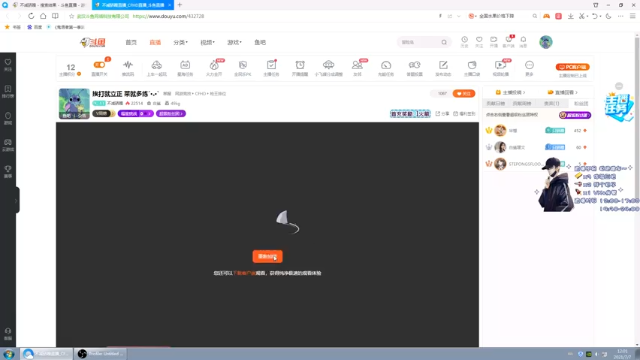The image size is (640, 360).
Task: Click the purple super fan button
Action: coord(575,115)
